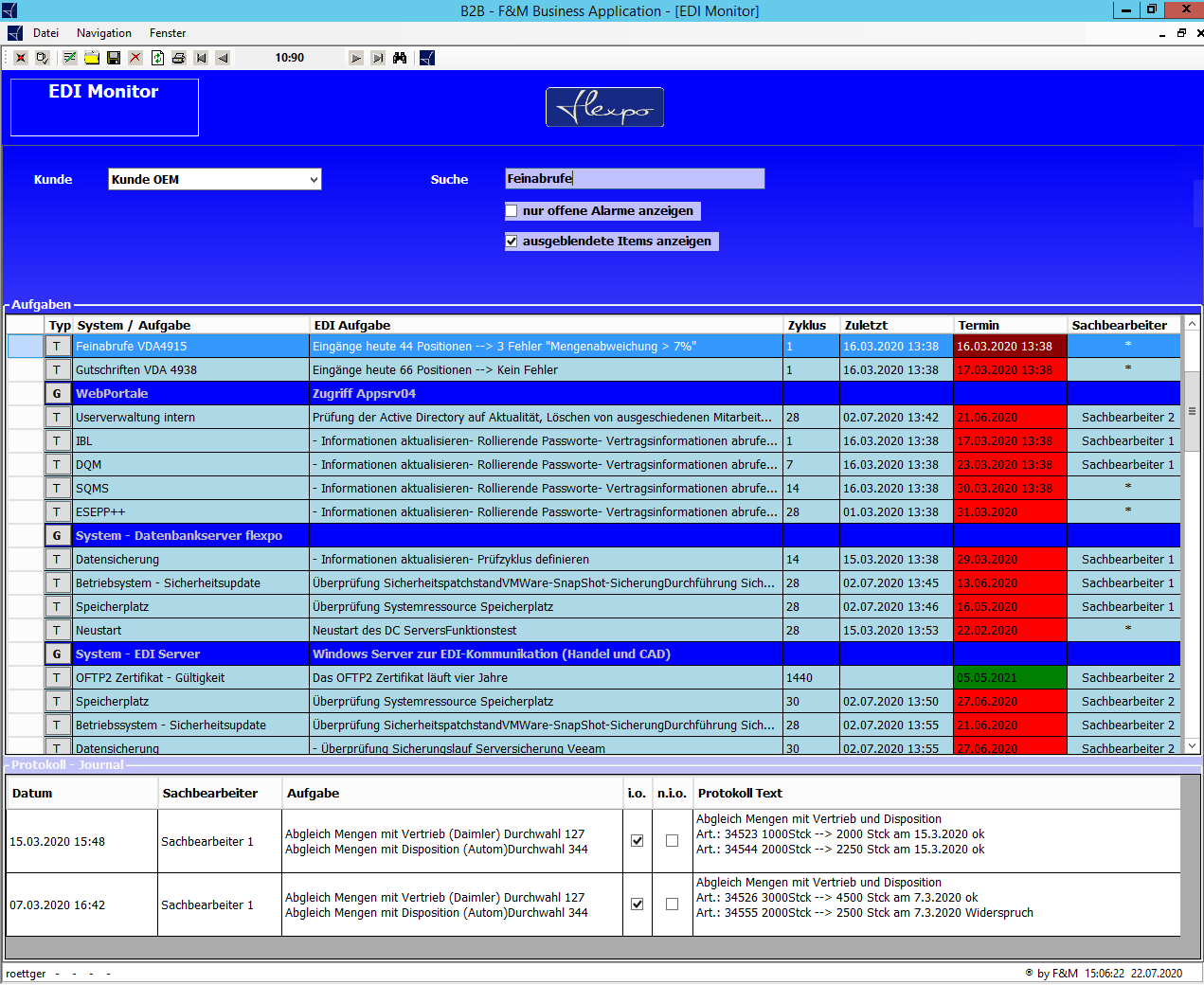The width and height of the screenshot is (1204, 985).
Task: Enable 'nur offene Alarme anzeigen' checkbox
Action: tap(512, 211)
